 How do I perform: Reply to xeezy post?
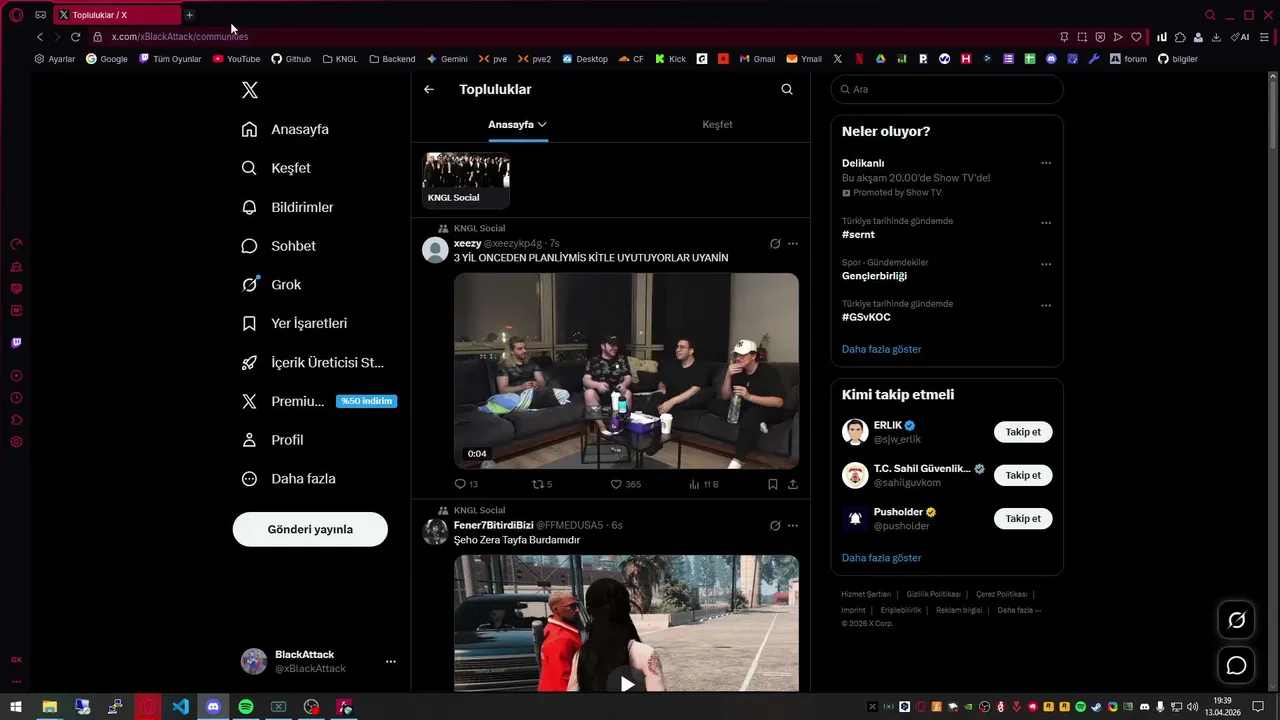tap(466, 484)
